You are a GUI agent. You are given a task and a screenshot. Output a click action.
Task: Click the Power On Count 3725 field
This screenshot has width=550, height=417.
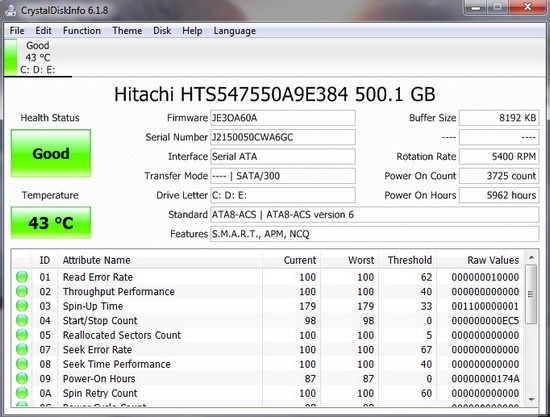[x=499, y=176]
